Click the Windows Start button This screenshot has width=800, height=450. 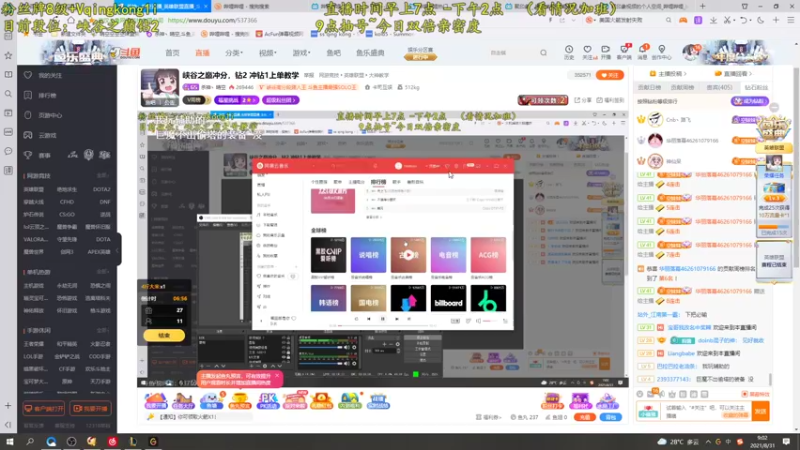pos(9,441)
